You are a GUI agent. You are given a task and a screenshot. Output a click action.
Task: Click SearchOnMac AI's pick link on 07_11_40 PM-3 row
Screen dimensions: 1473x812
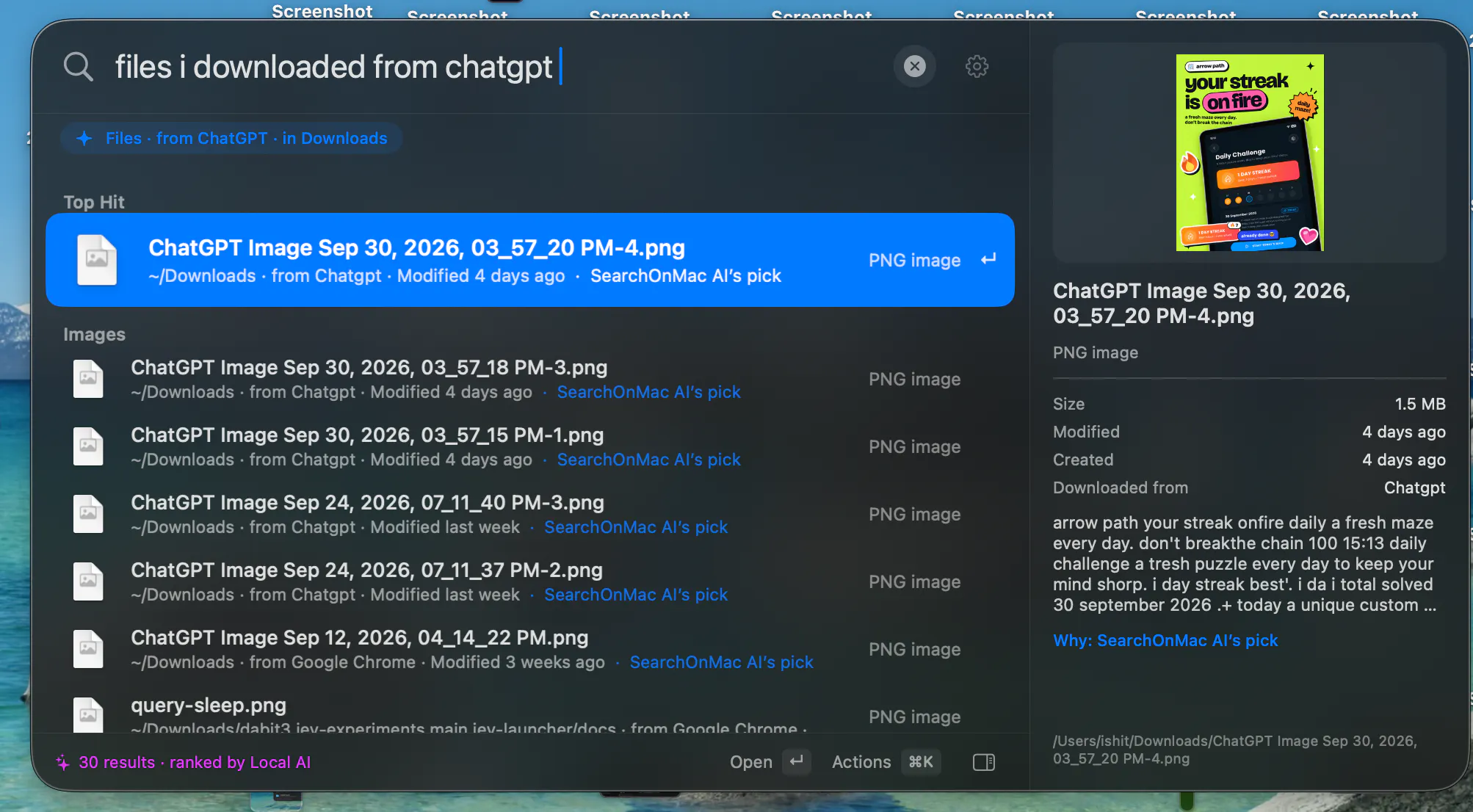tap(636, 527)
